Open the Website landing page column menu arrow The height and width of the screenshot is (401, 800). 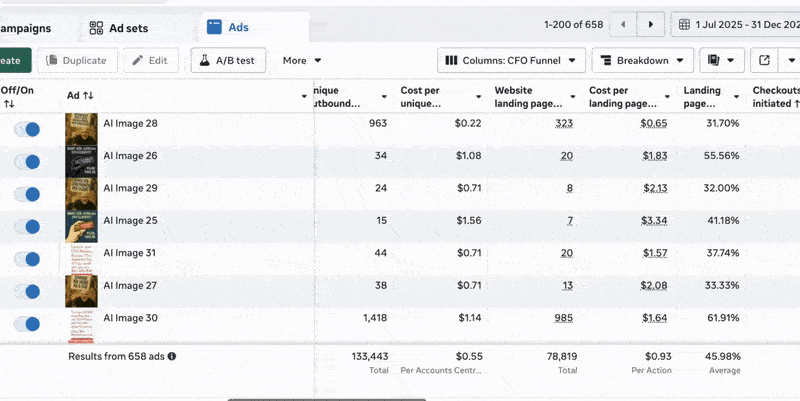574,97
